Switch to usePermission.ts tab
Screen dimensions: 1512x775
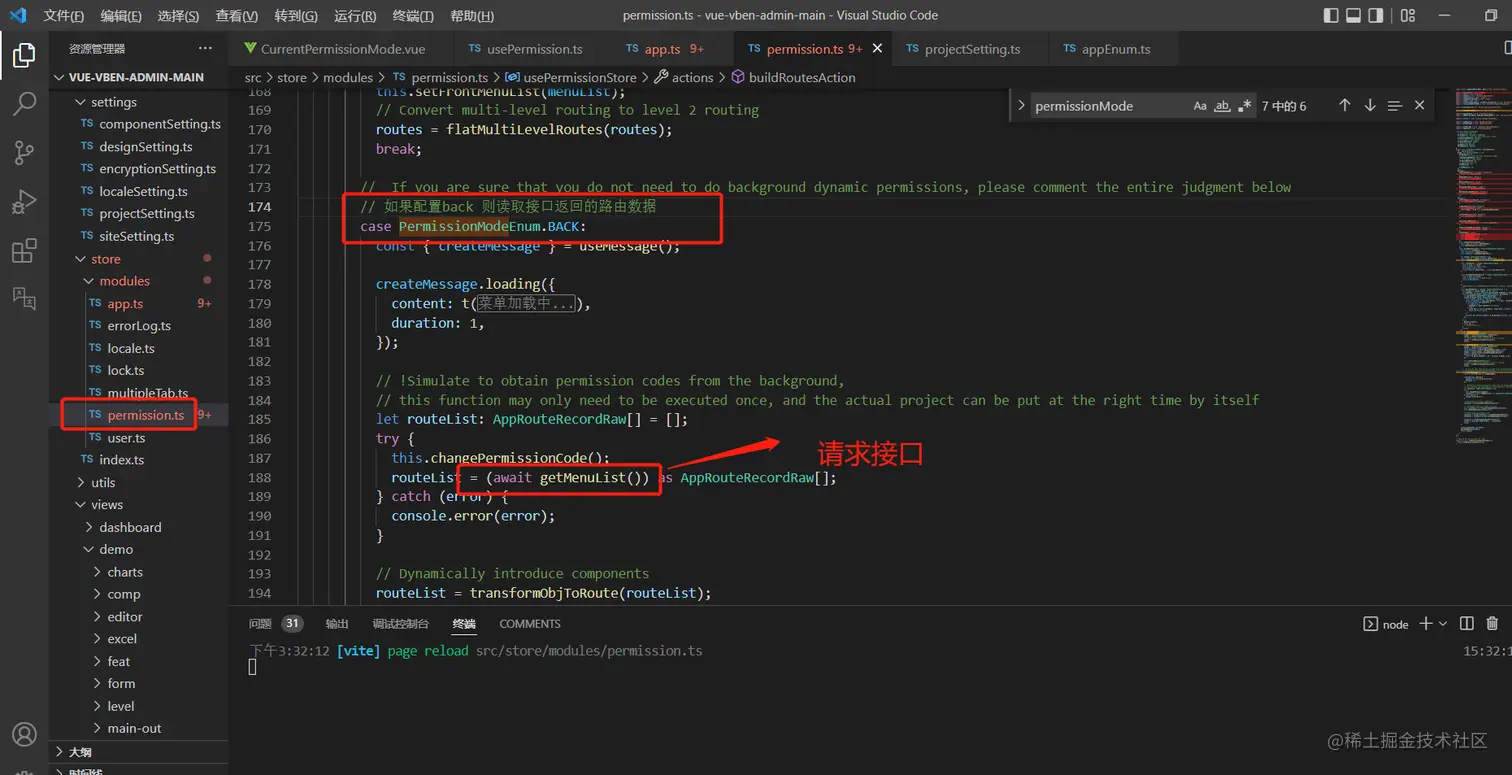pos(534,48)
